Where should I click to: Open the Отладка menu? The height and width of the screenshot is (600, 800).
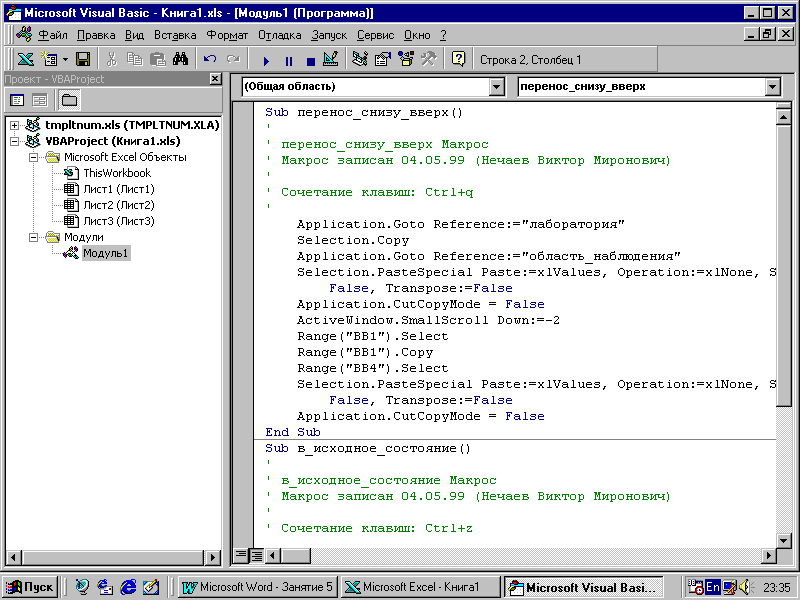point(280,35)
